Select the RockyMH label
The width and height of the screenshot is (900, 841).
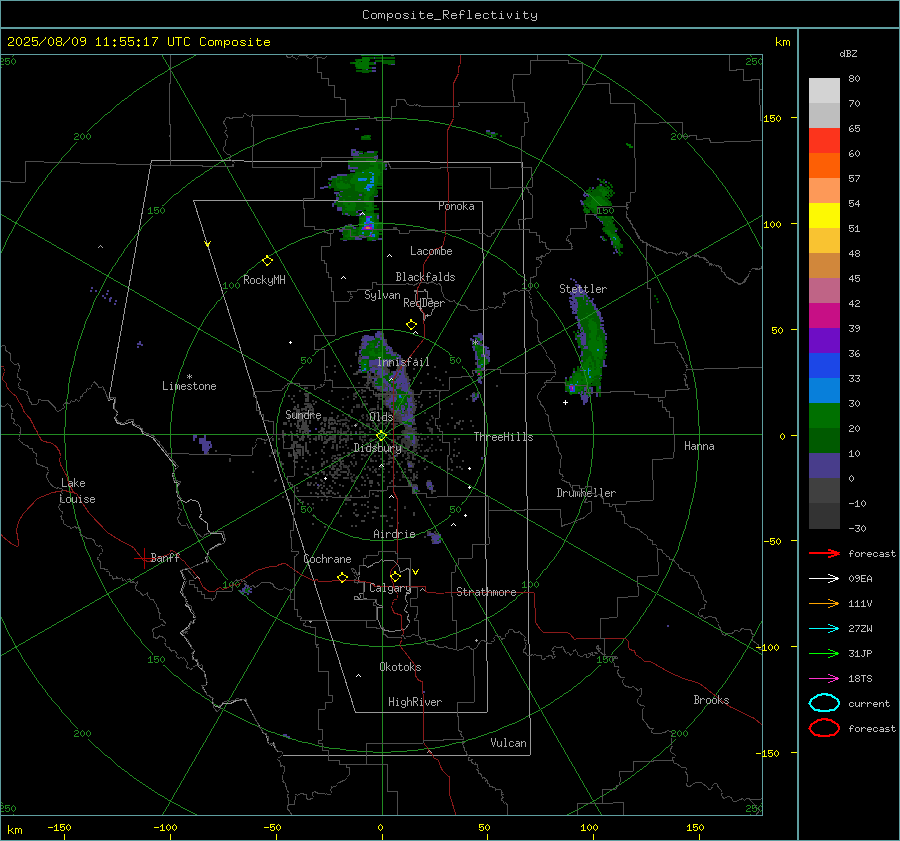pos(264,280)
